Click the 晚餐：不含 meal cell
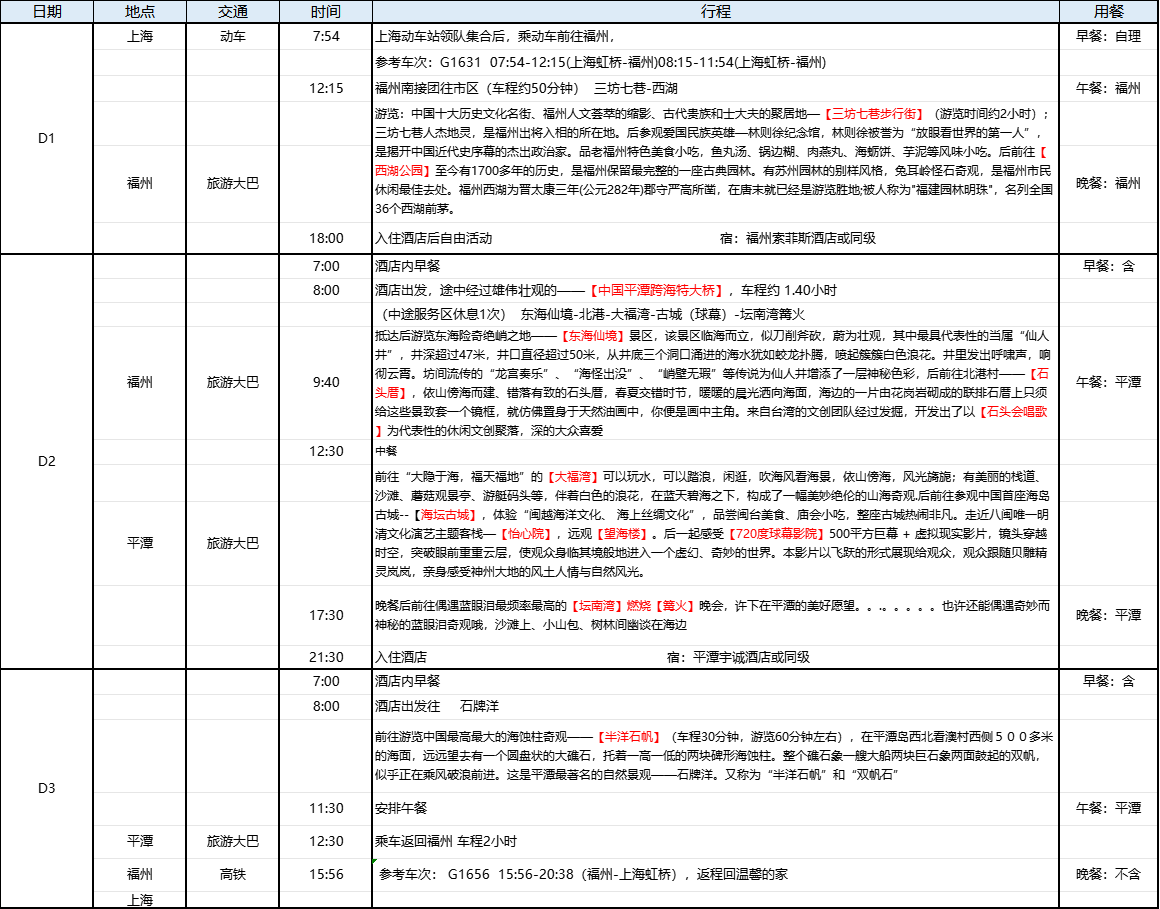This screenshot has width=1160, height=909. 1108,874
